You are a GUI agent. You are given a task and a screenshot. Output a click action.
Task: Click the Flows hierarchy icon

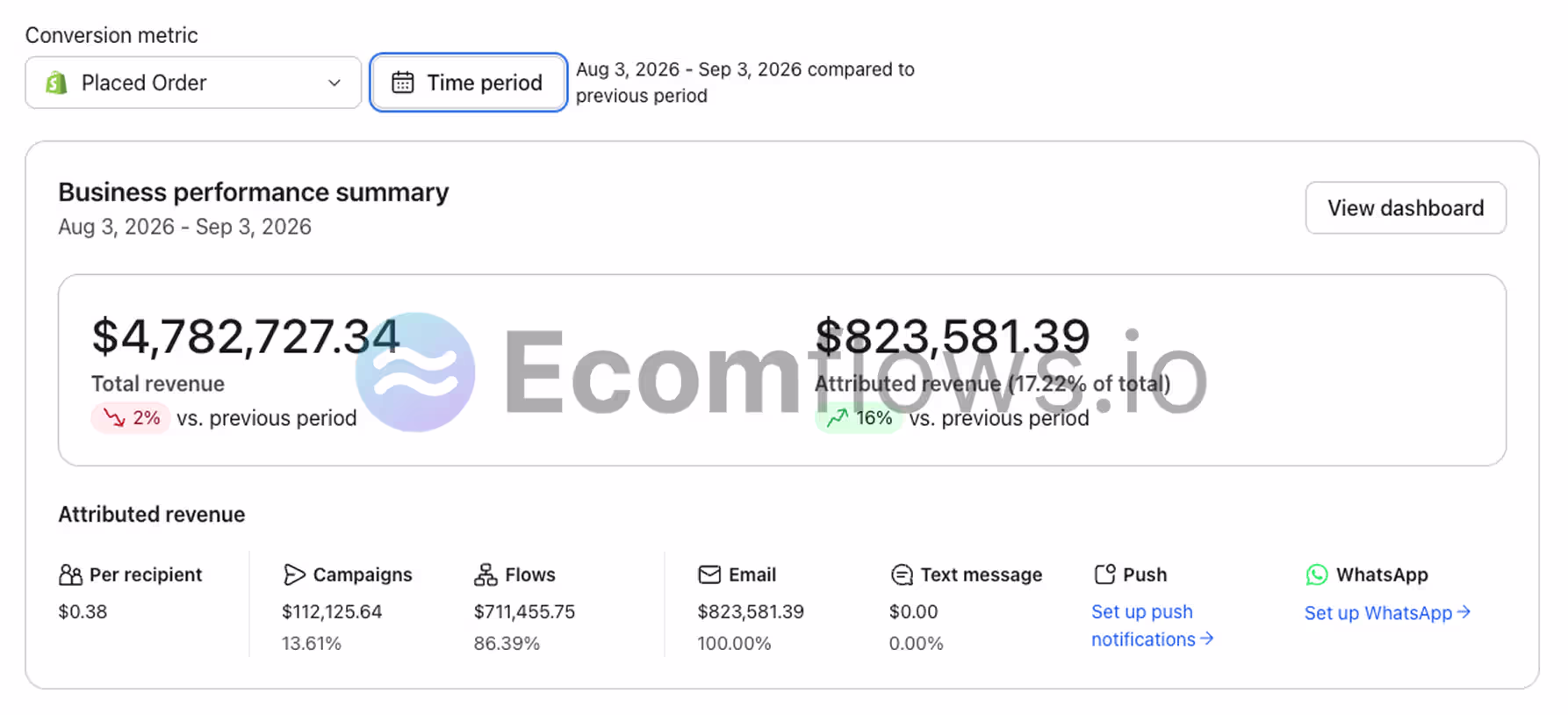tap(486, 574)
